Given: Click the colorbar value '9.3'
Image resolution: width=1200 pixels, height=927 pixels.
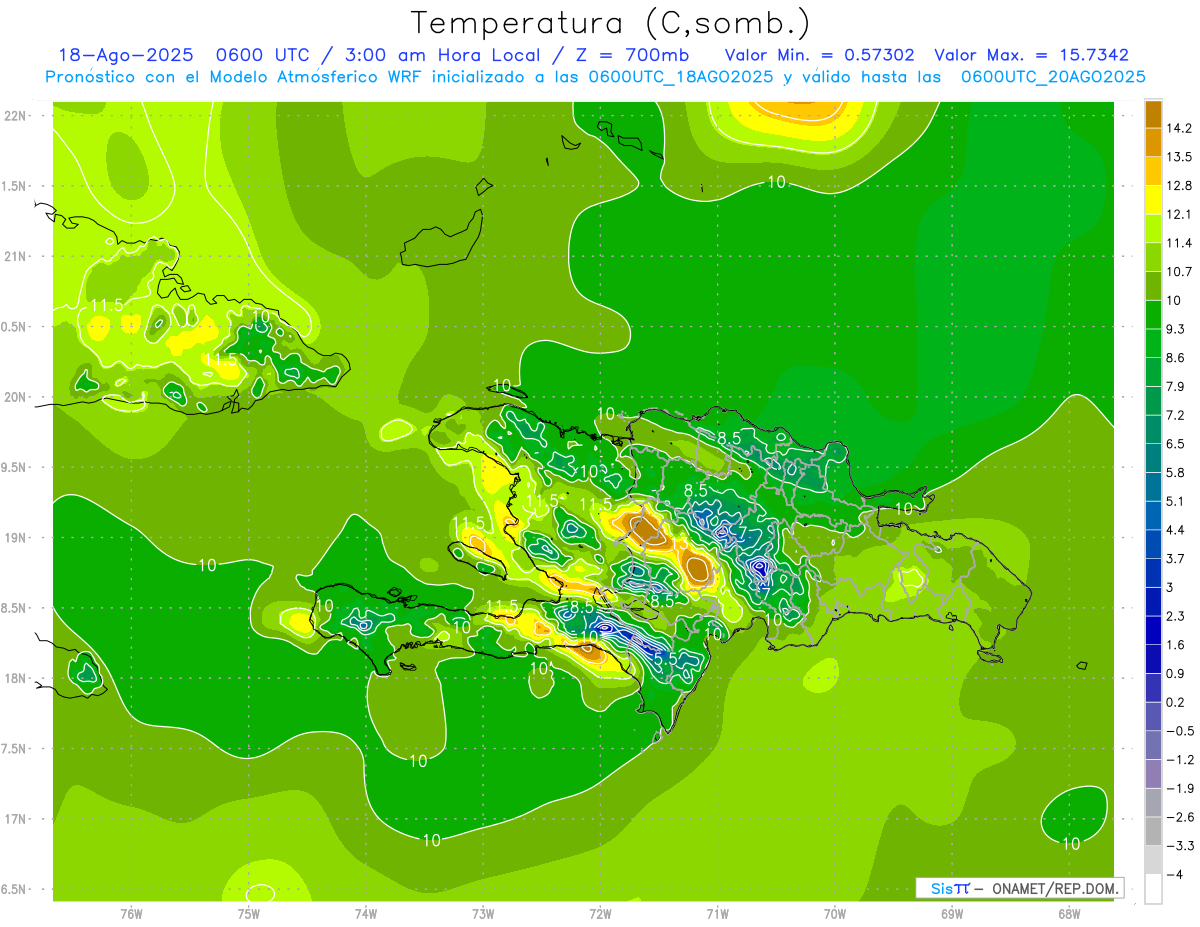Looking at the screenshot, I should [x=1177, y=329].
